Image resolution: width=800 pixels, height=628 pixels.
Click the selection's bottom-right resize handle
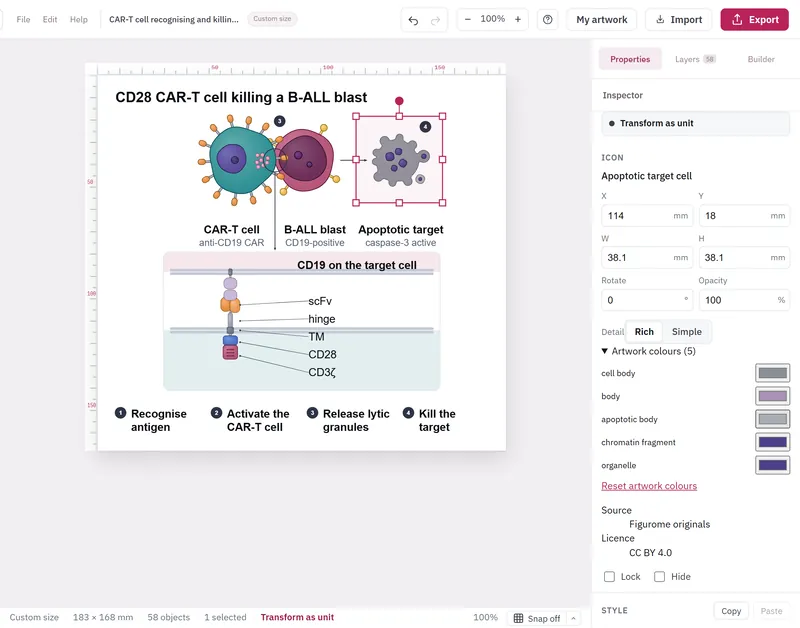pos(442,203)
